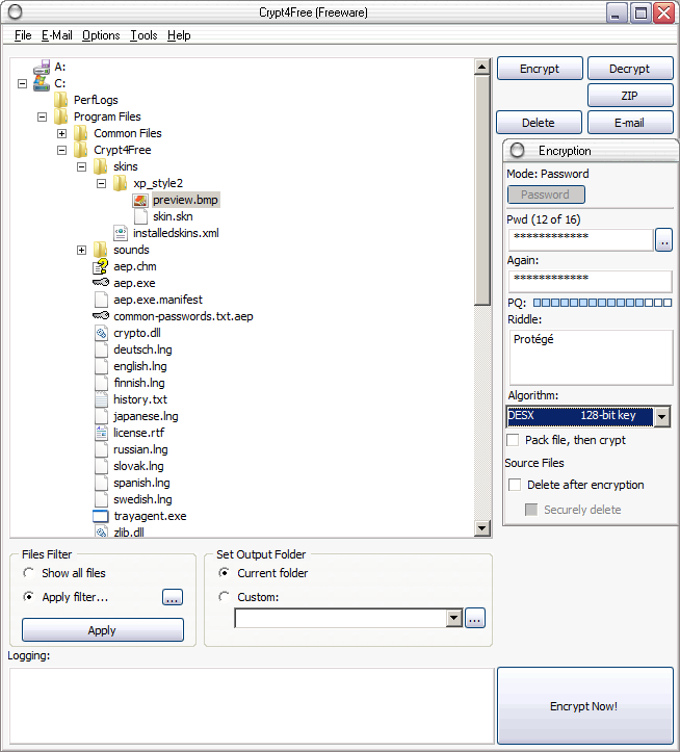The image size is (680, 752).
Task: Tick Delete after encryption checkbox
Action: coord(515,484)
